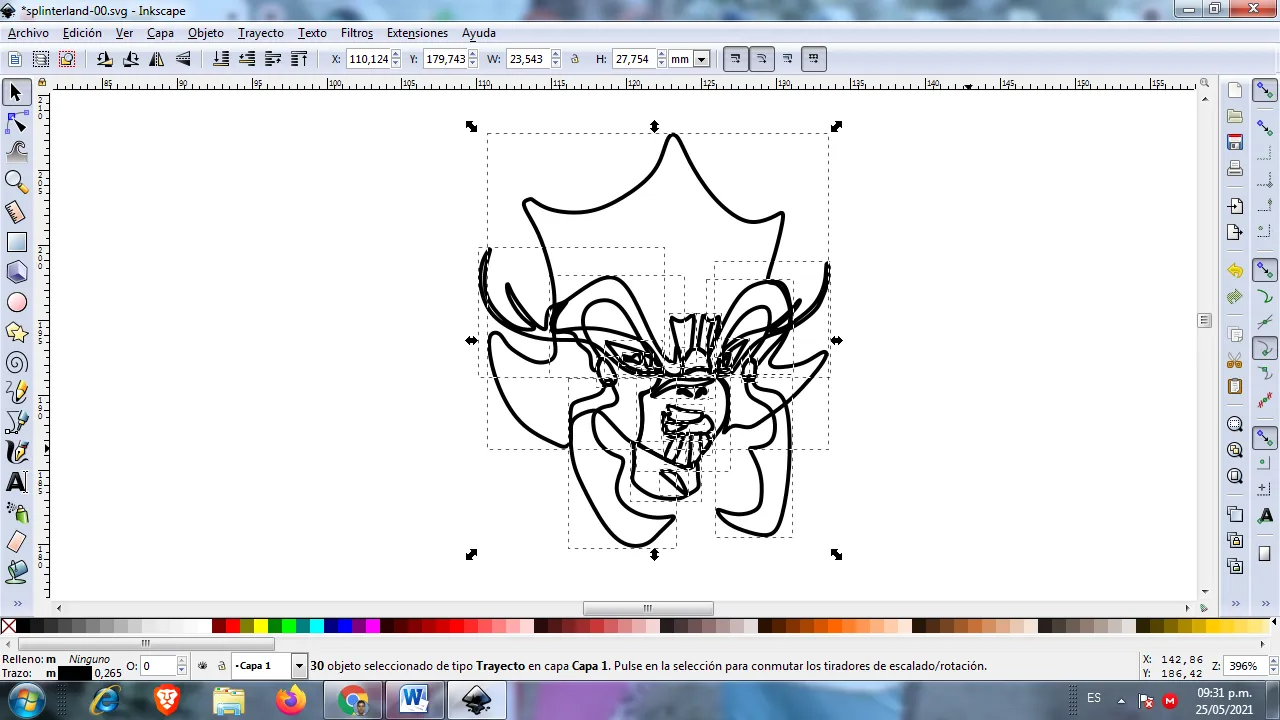Image resolution: width=1280 pixels, height=720 pixels.
Task: Pick the yellow swatch in palette
Action: click(261, 627)
